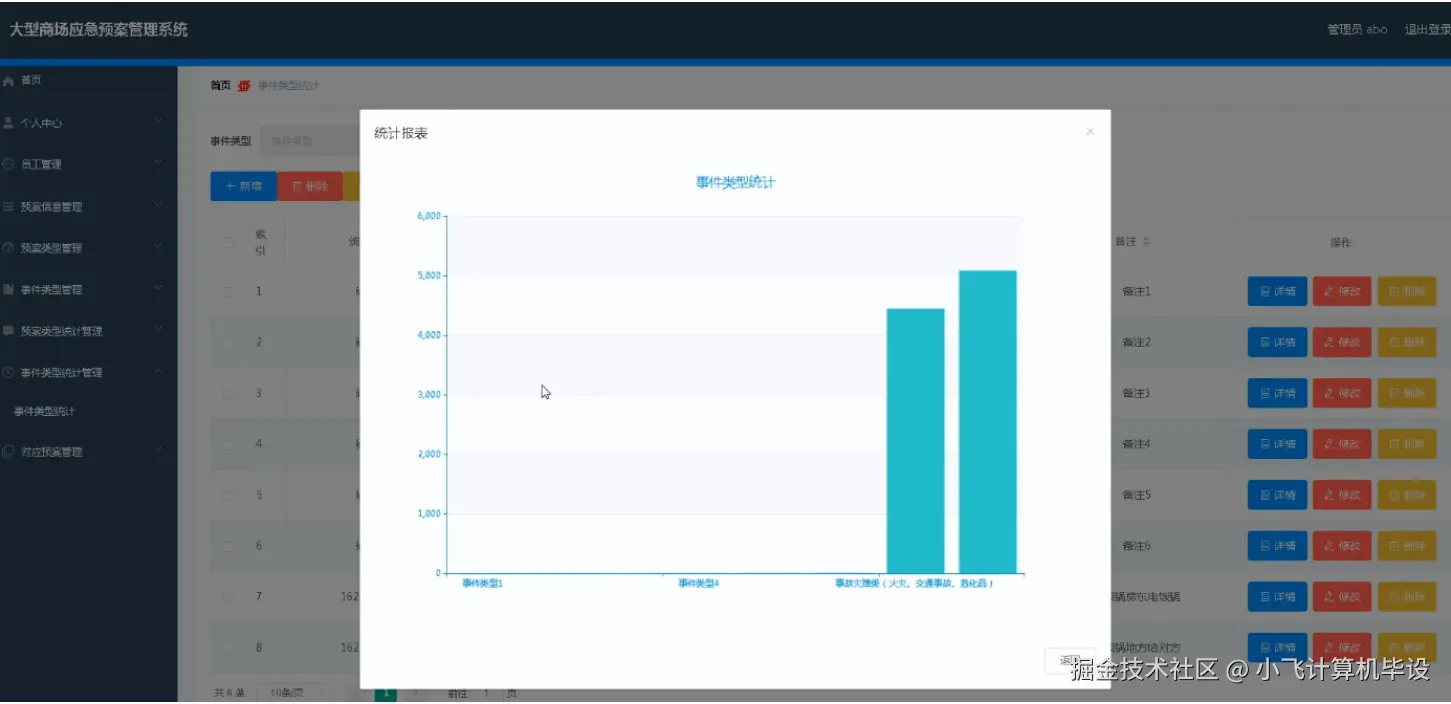Click 管理员 abo in the header
Image resolution: width=1451 pixels, height=704 pixels.
click(x=1357, y=30)
